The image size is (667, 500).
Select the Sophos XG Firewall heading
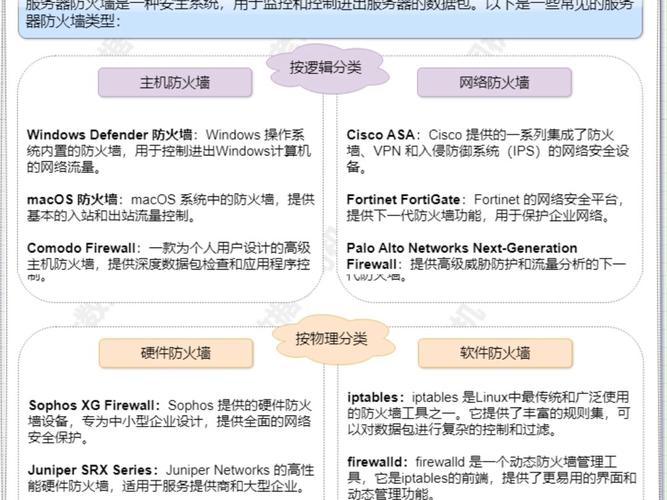[x=91, y=405]
